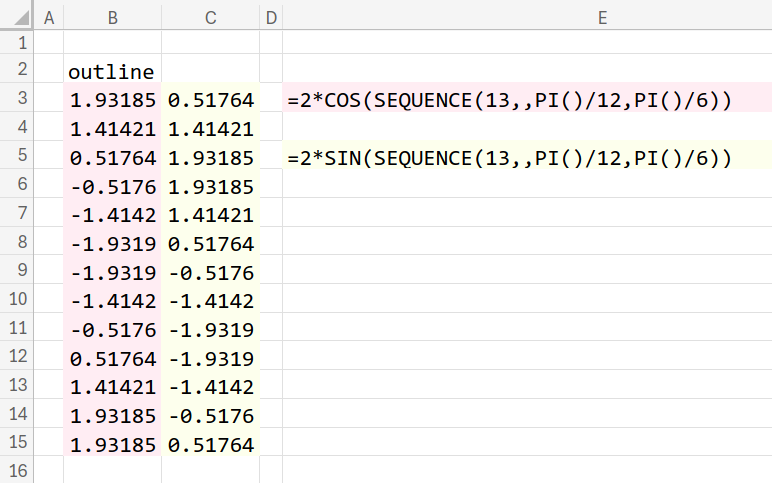Click row 1 header

(17, 42)
